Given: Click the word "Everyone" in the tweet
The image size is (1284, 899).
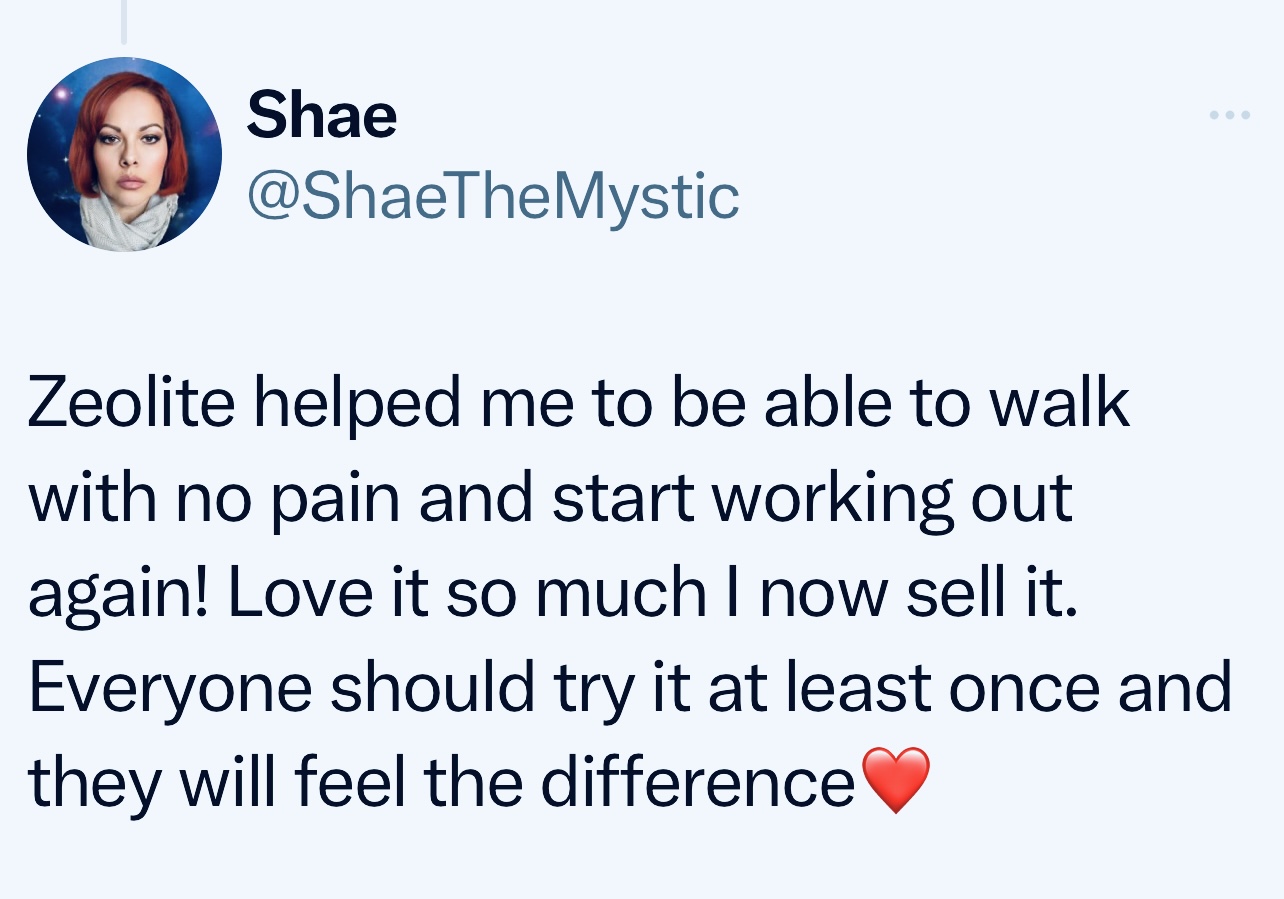Looking at the screenshot, I should pos(170,689).
